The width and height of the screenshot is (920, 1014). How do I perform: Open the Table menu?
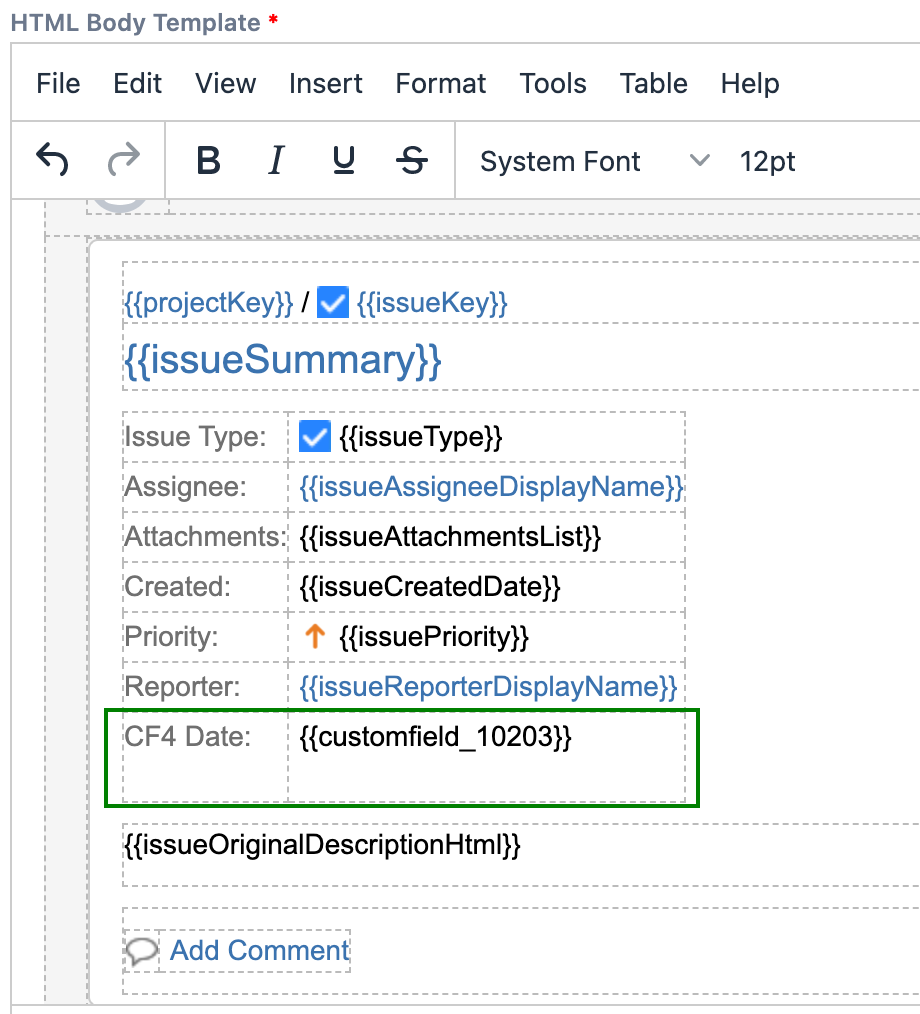point(653,84)
